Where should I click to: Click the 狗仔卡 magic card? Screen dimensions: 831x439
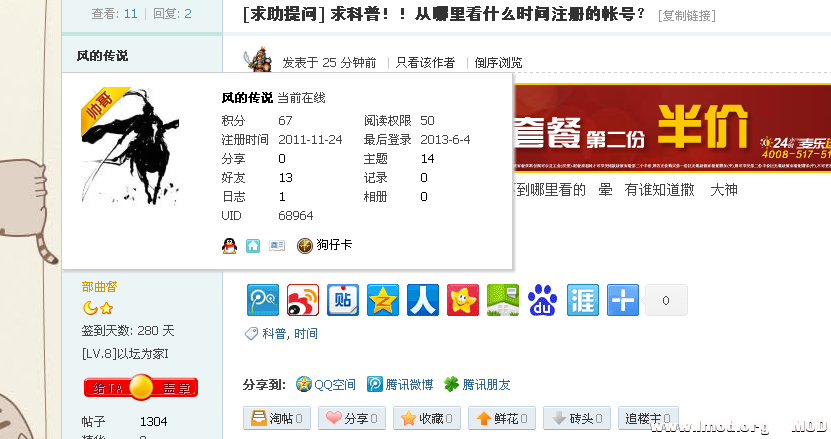[324, 245]
